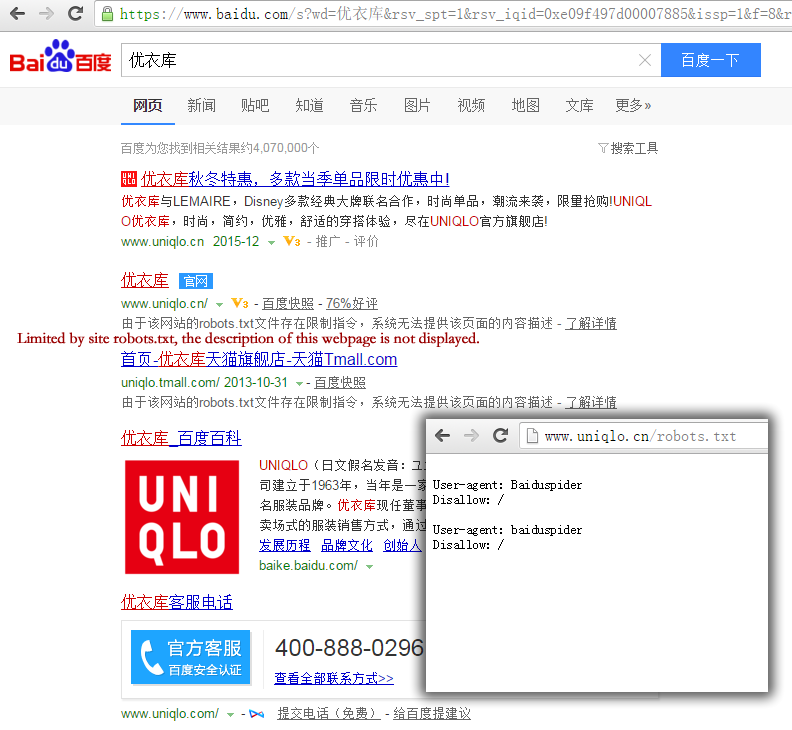Screen dimensions: 792x730
Task: Click 了解详情 under the Tmall result
Action: coord(591,403)
